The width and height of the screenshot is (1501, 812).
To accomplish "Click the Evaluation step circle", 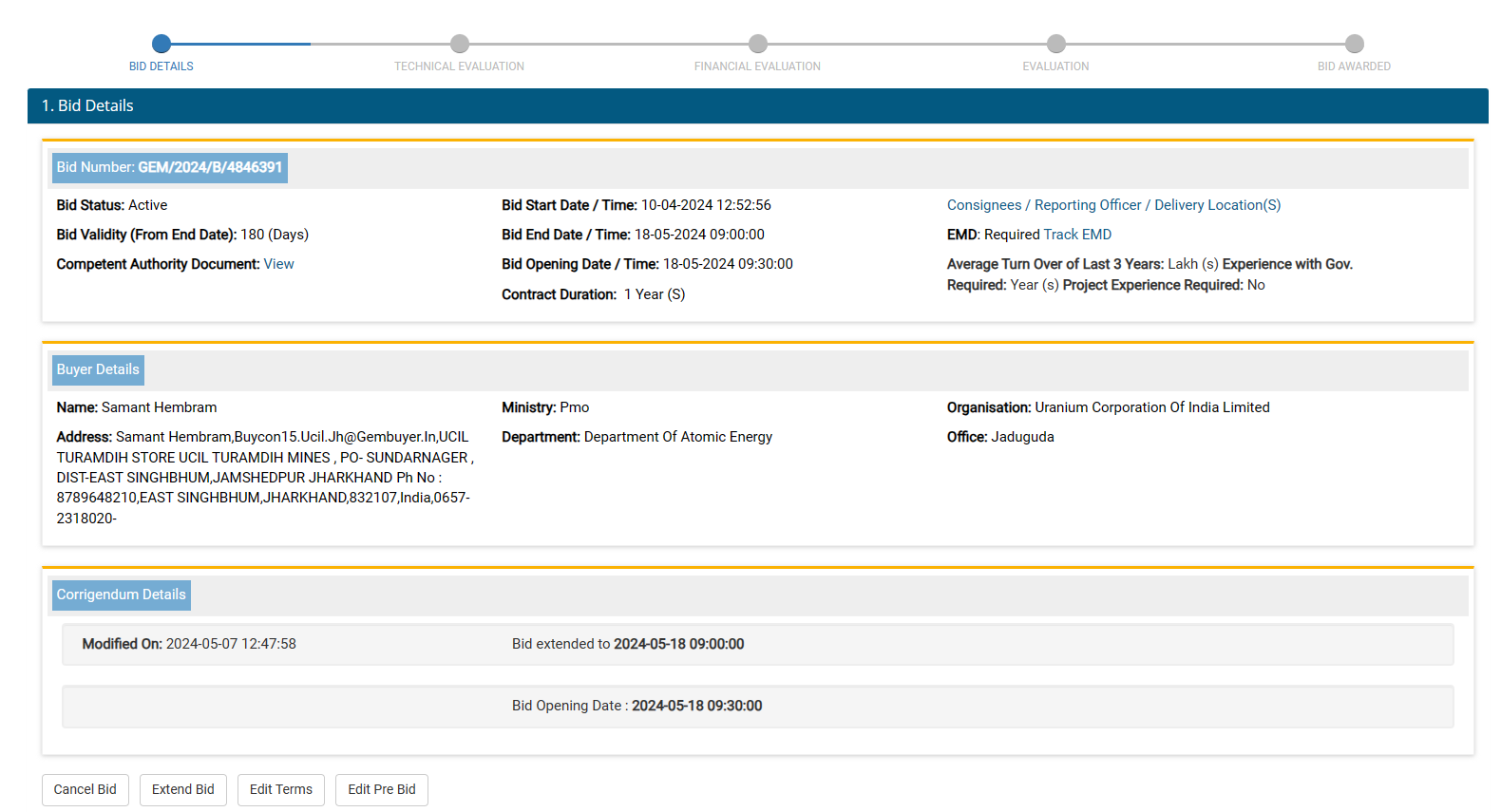I will tap(1056, 44).
